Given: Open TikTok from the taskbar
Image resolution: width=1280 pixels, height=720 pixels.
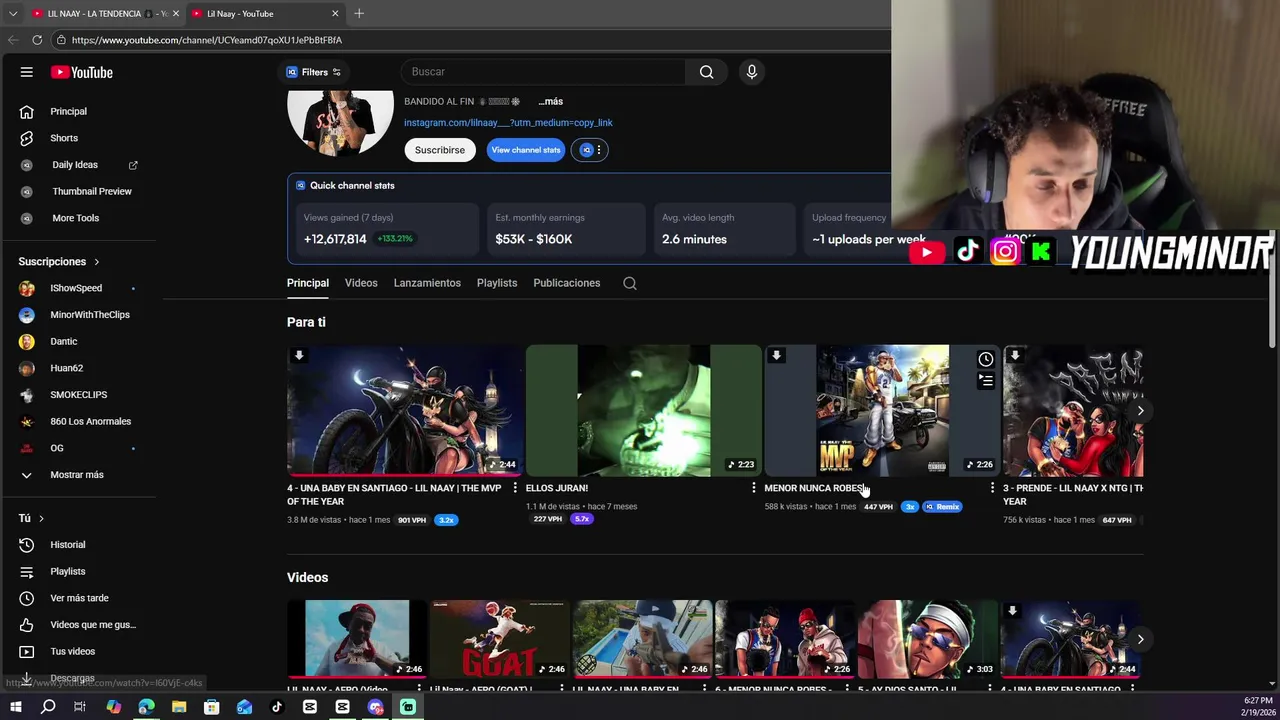Looking at the screenshot, I should click(277, 707).
